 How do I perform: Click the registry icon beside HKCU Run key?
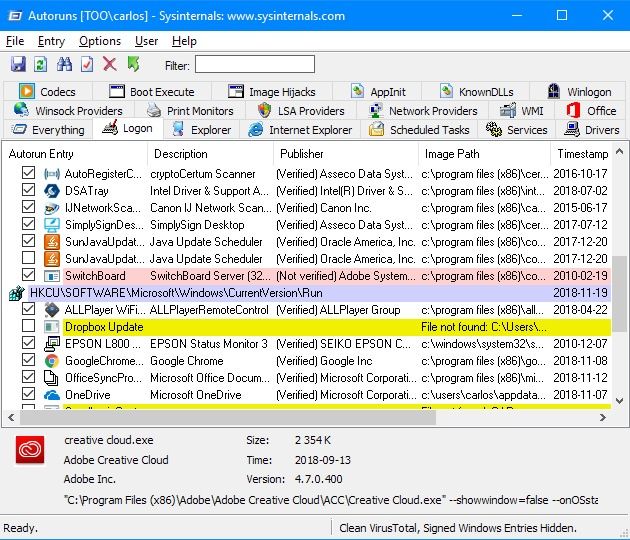(x=16, y=293)
